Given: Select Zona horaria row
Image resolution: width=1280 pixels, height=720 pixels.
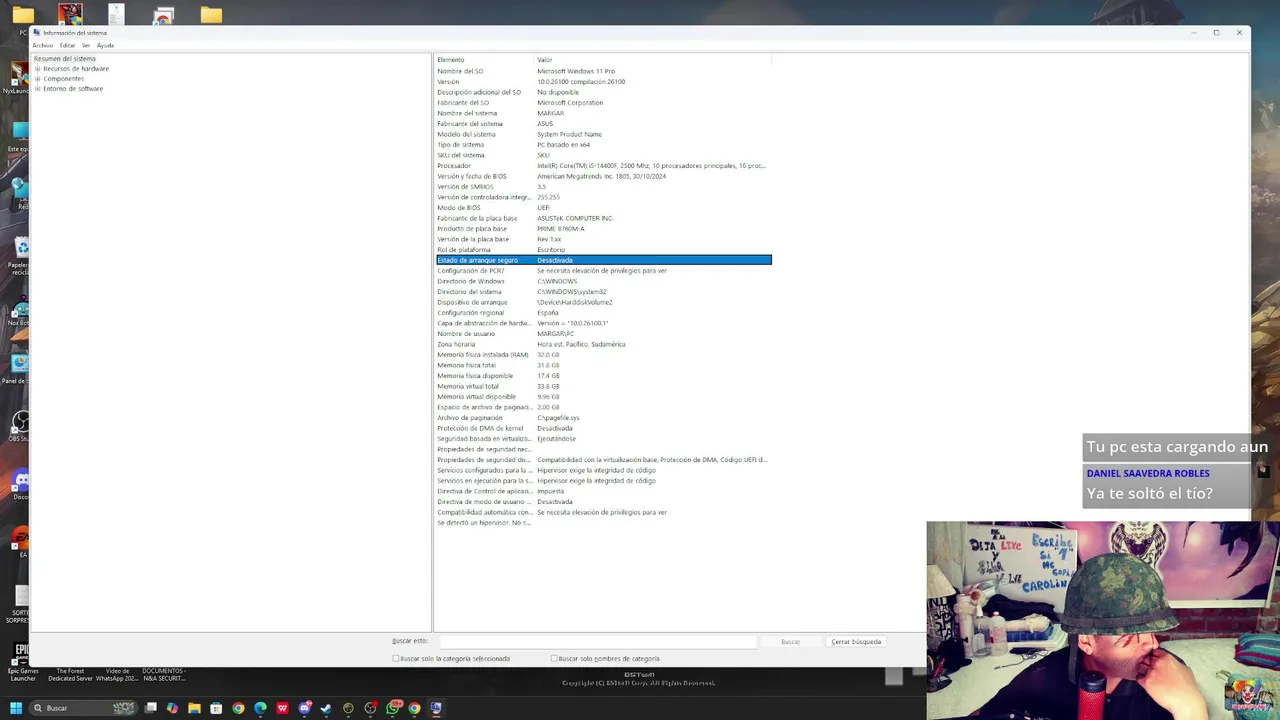Looking at the screenshot, I should pyautogui.click(x=604, y=344).
